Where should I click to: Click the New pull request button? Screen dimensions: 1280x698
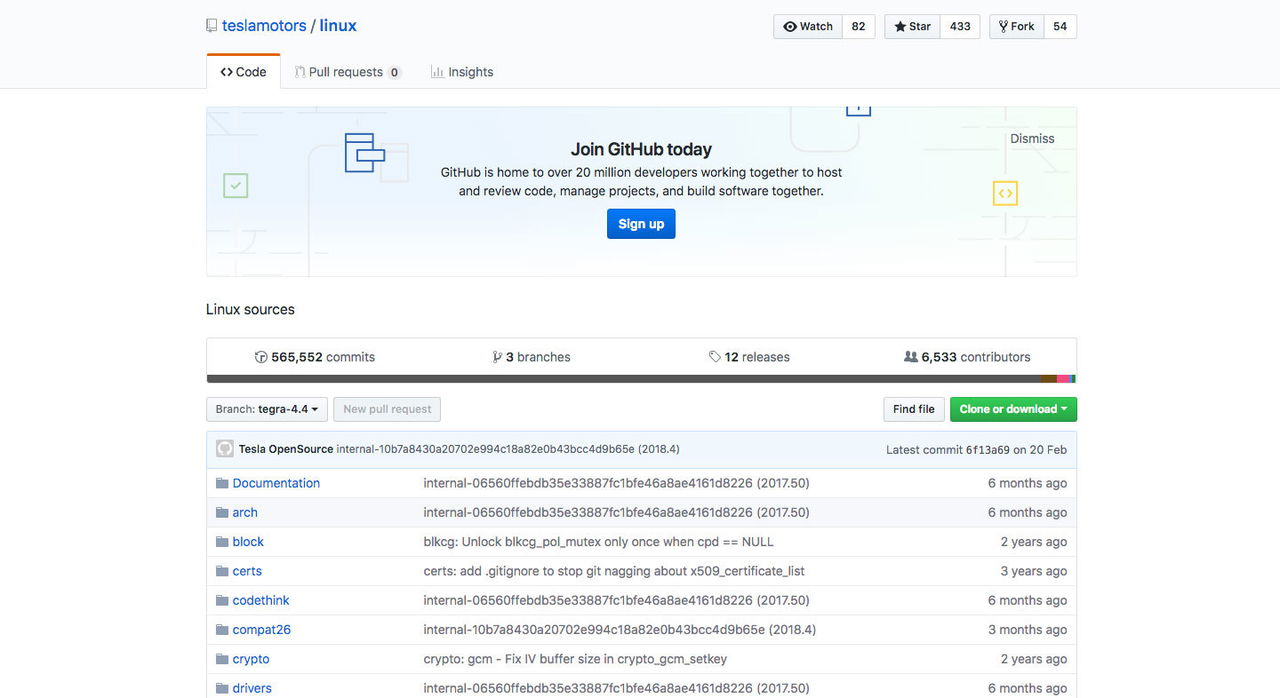coord(387,409)
